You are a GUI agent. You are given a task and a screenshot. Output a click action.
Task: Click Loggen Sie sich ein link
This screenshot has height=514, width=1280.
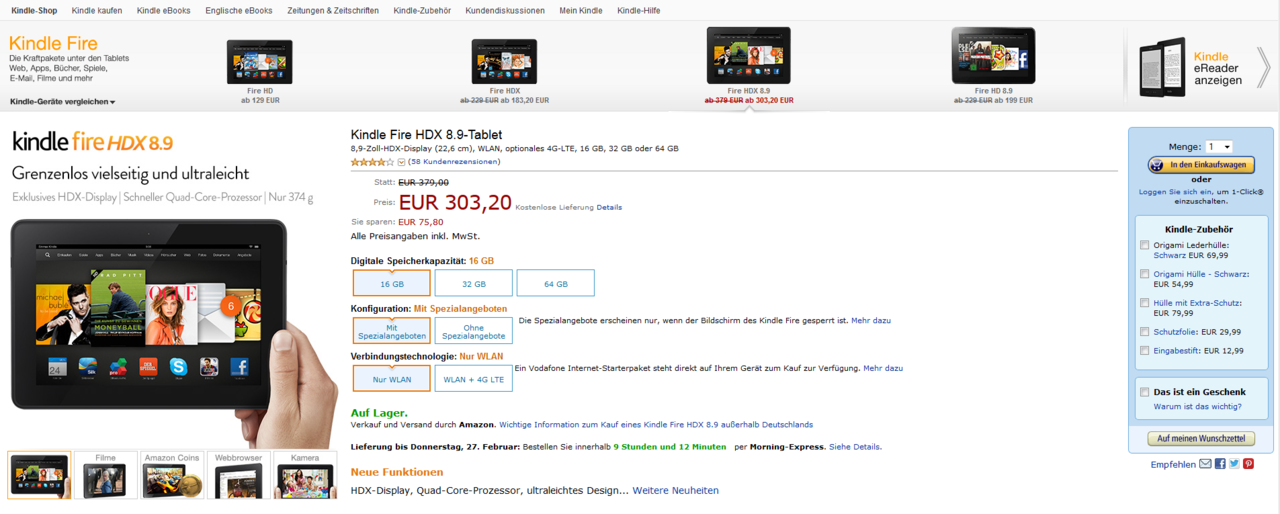1176,191
